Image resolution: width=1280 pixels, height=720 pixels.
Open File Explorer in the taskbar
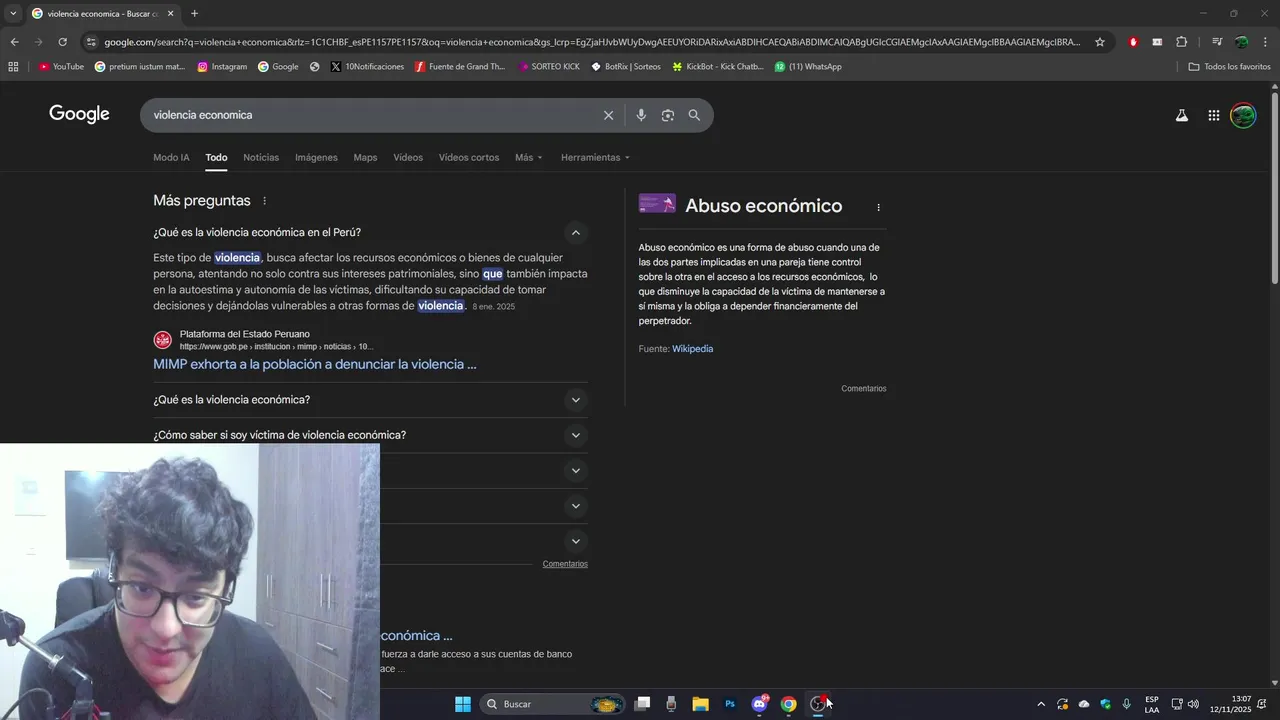(700, 704)
